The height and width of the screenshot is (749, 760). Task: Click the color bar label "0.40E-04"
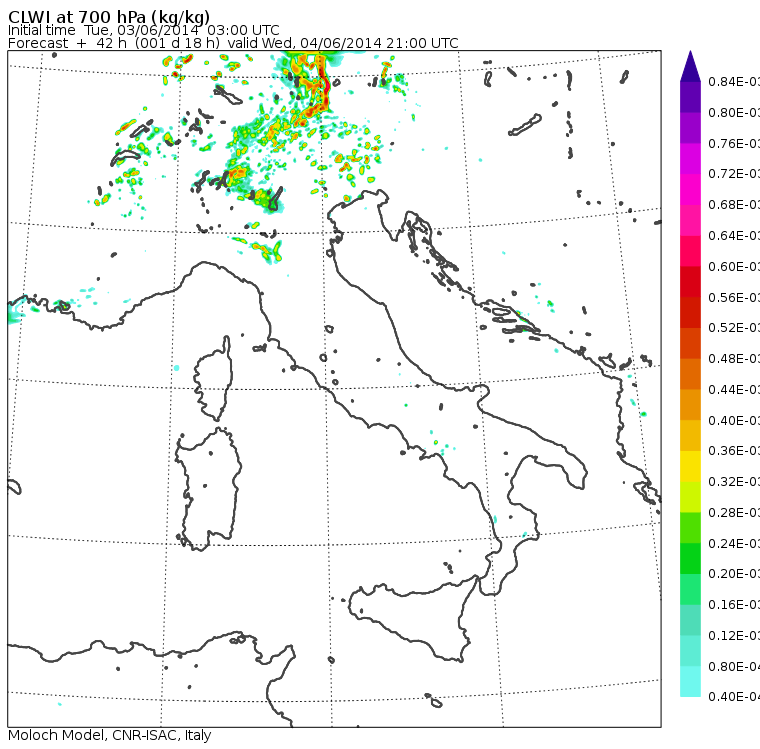point(734,697)
